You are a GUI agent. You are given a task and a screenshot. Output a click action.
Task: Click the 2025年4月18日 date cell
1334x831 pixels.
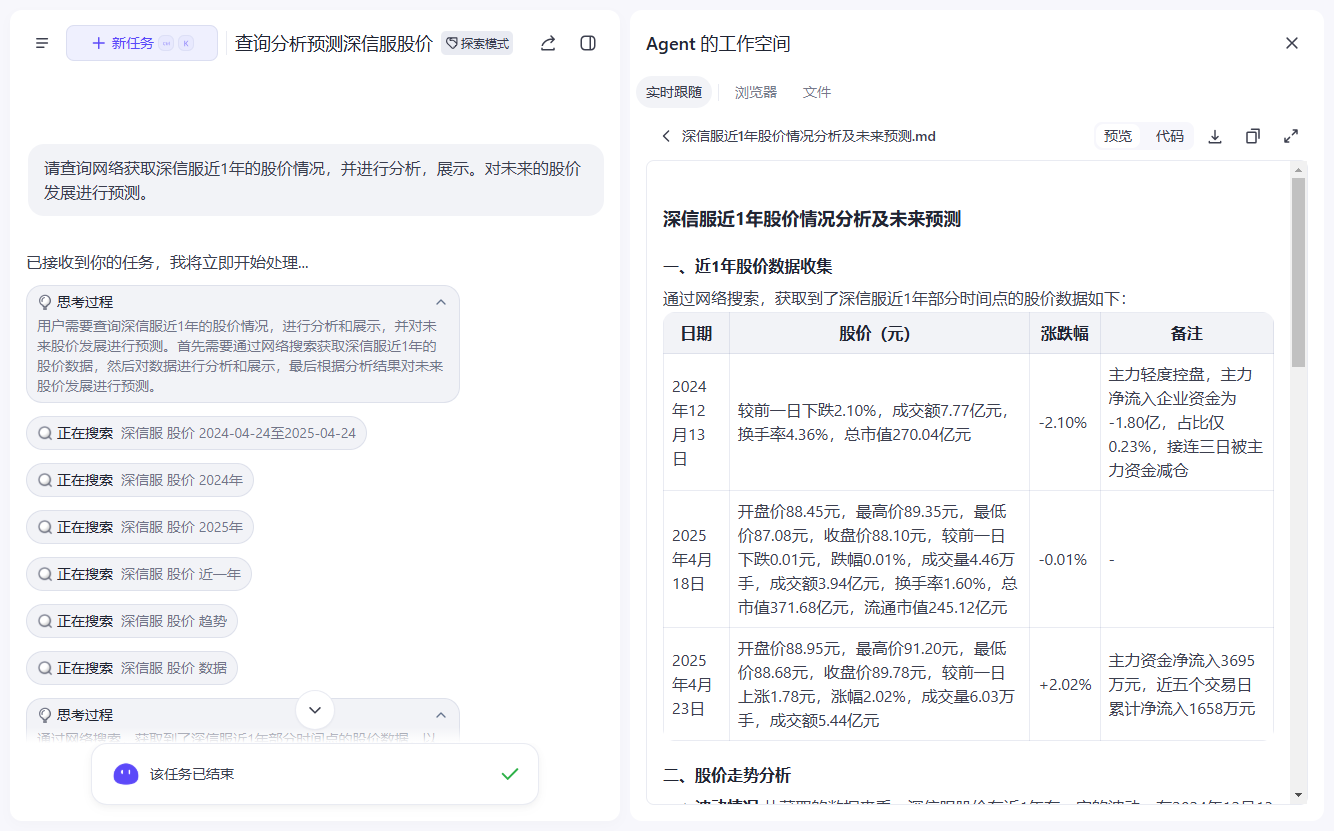696,560
